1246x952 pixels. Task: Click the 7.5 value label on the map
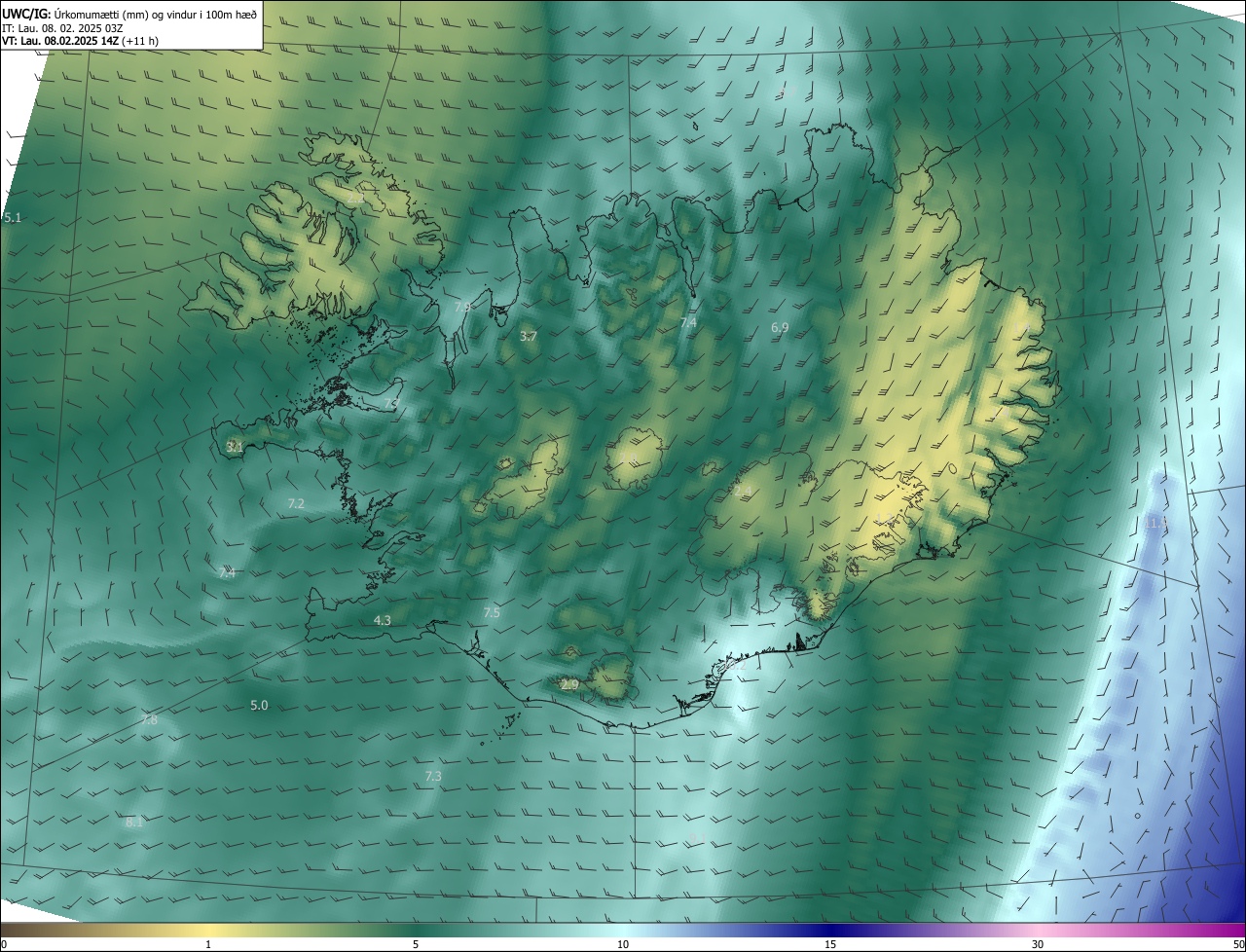(492, 612)
